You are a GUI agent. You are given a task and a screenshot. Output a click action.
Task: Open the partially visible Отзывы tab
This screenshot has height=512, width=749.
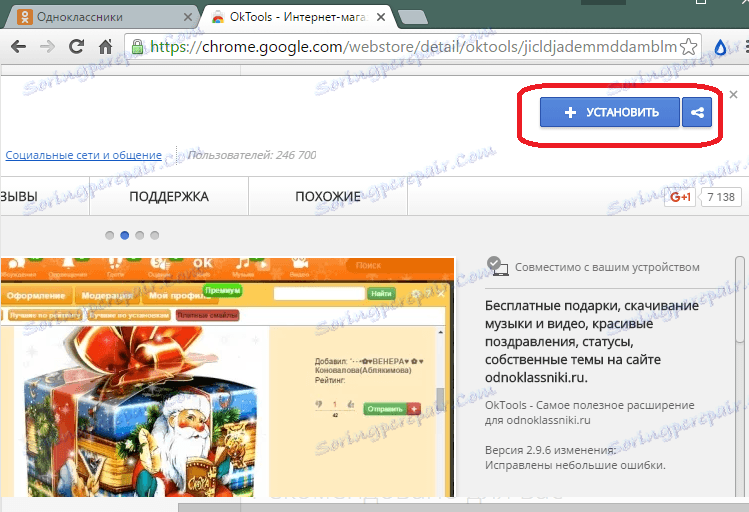click(44, 196)
